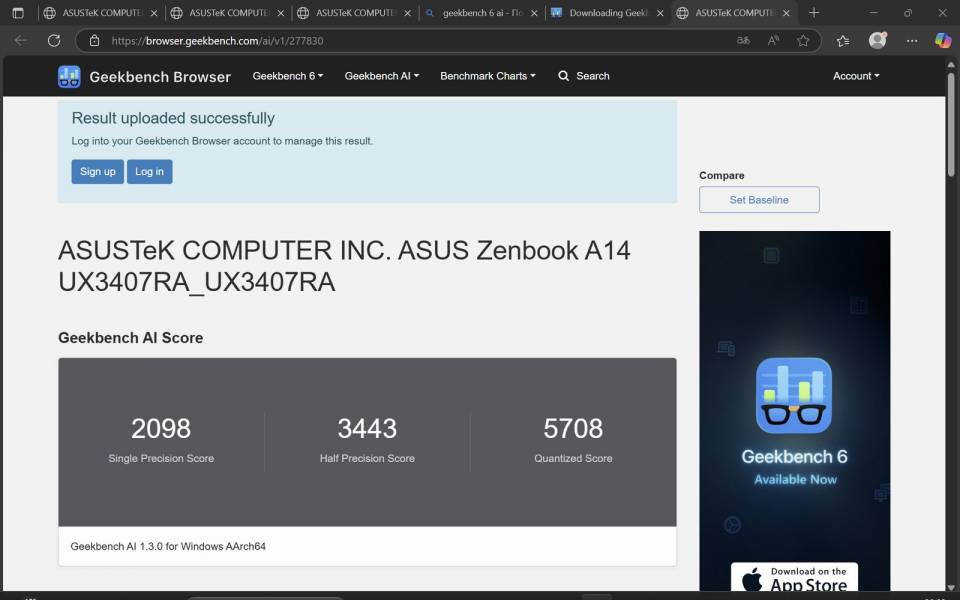Close the 'geekbench 6 ai' tab

point(534,13)
